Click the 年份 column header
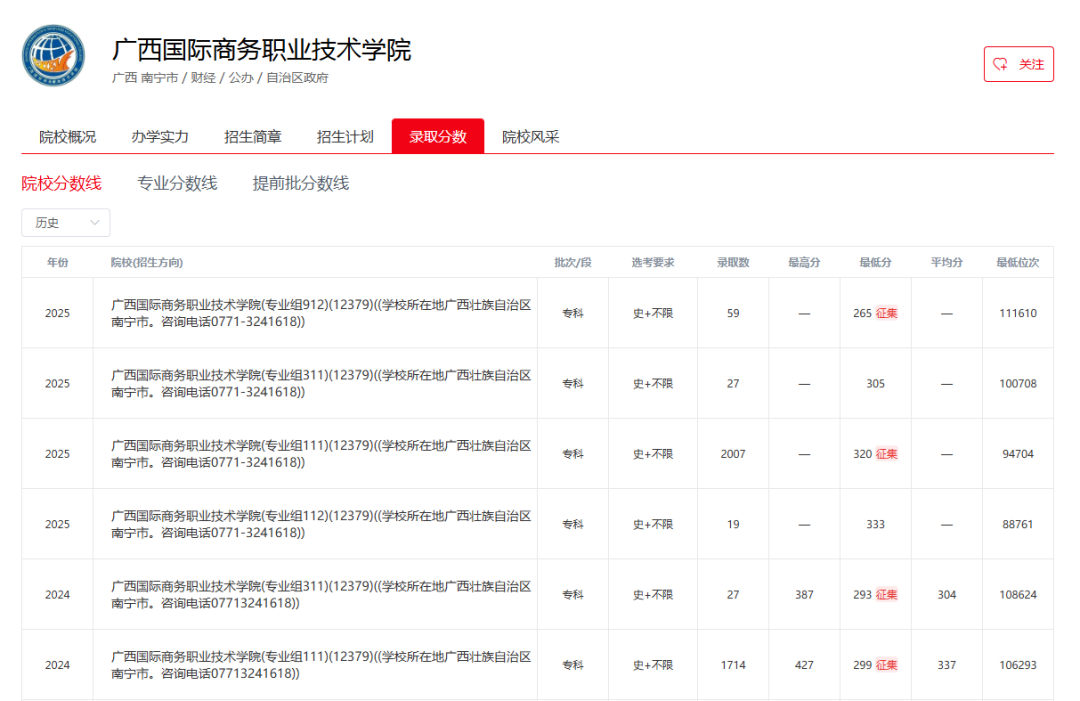Image resolution: width=1080 pixels, height=701 pixels. (57, 262)
